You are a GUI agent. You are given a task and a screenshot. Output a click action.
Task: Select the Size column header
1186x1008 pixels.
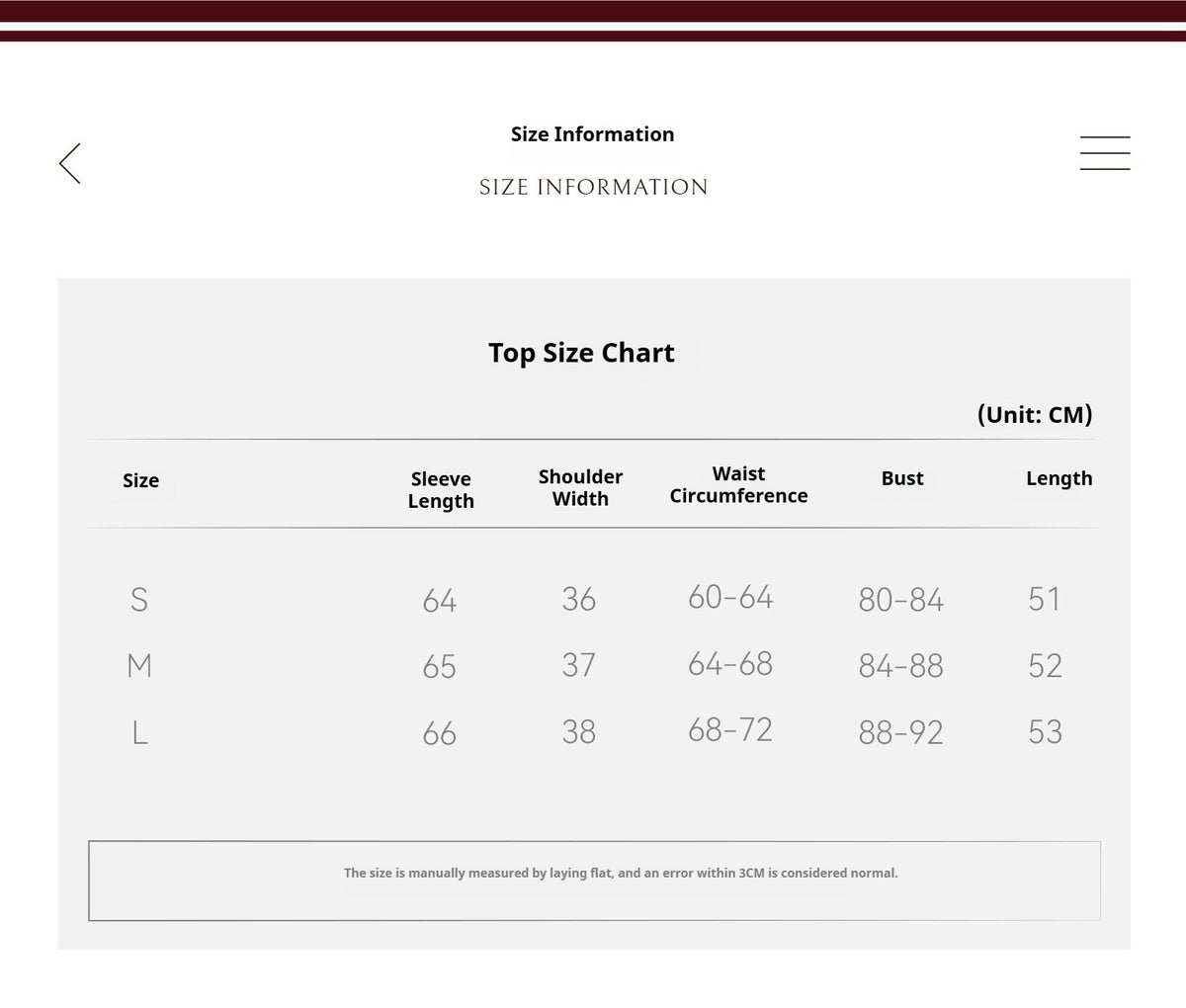point(140,480)
